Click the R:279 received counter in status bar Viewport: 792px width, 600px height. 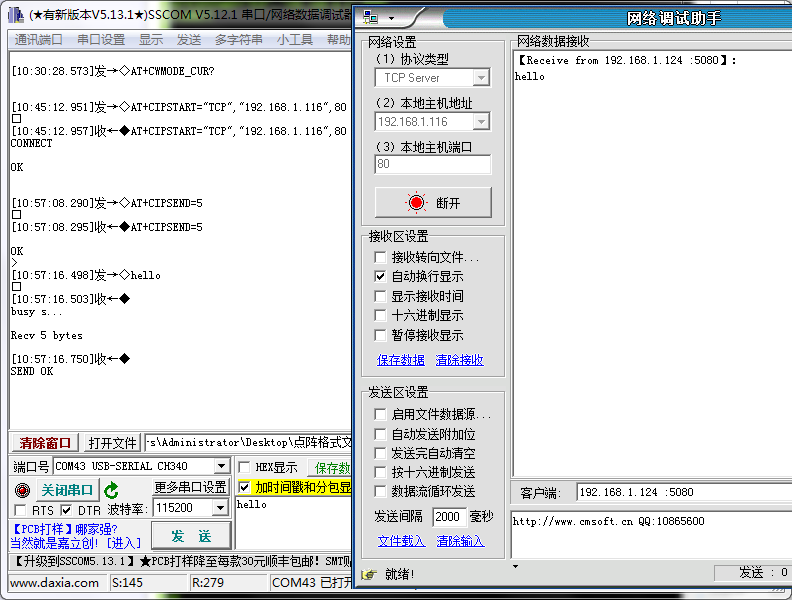[x=208, y=583]
